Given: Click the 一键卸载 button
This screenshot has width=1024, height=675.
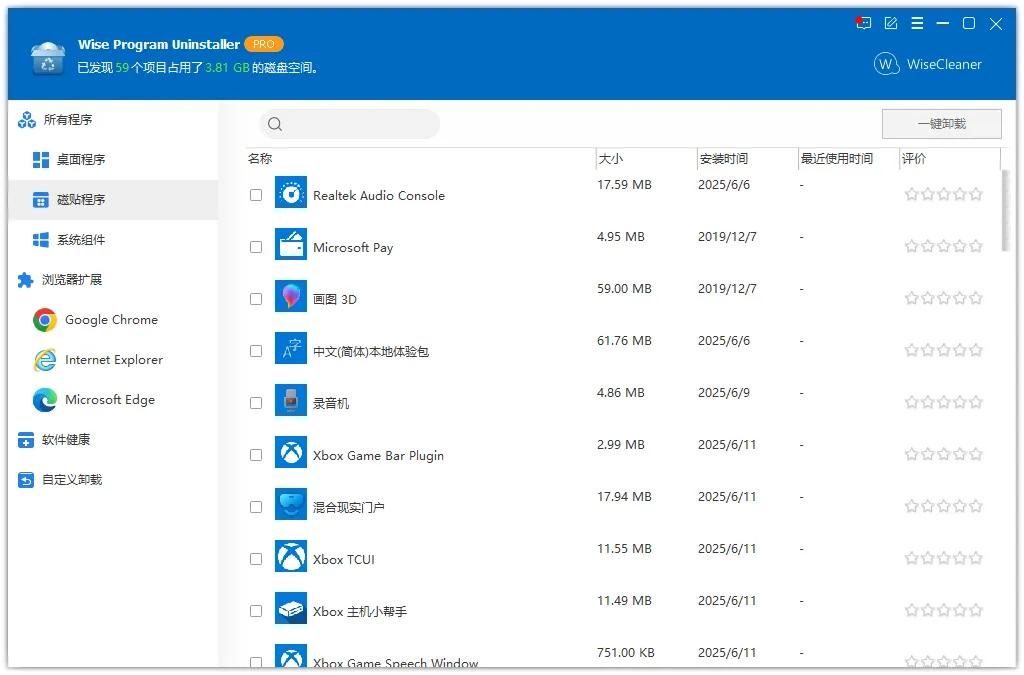Looking at the screenshot, I should (x=941, y=124).
